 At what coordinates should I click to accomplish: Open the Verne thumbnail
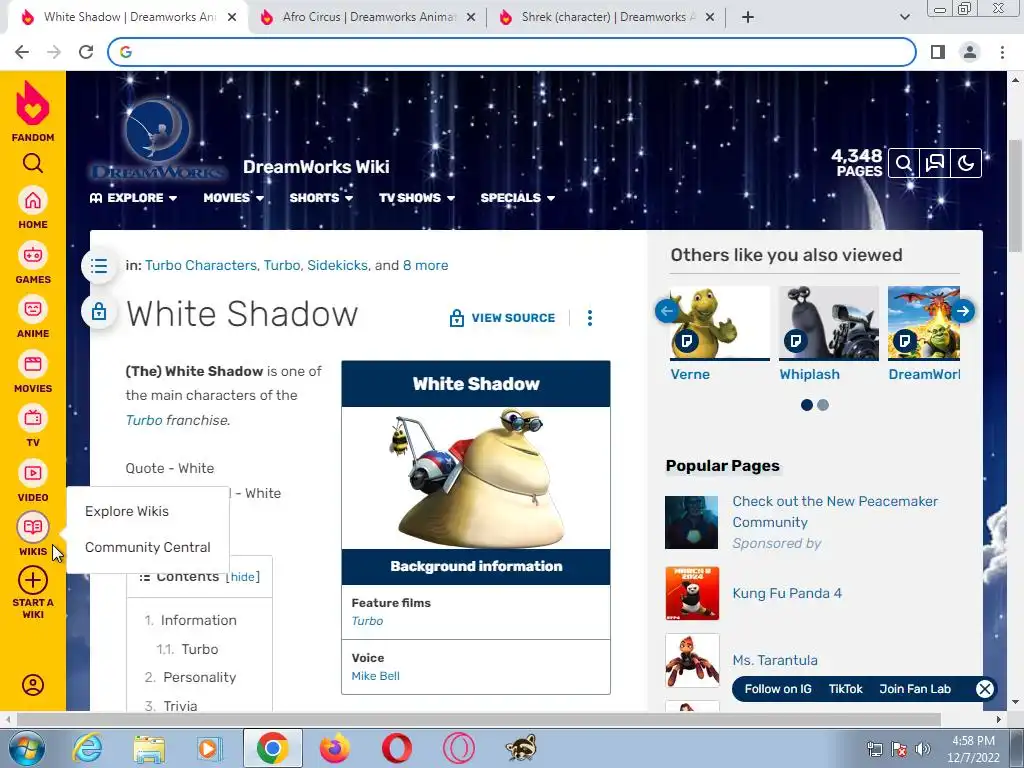[x=720, y=323]
